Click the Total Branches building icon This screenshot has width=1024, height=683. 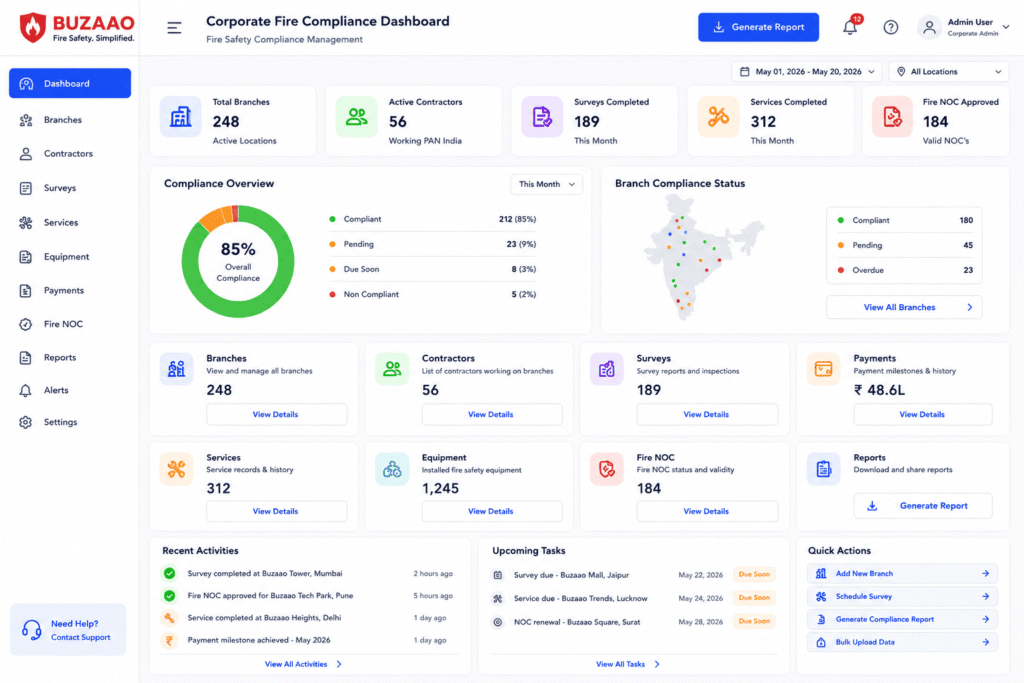180,117
